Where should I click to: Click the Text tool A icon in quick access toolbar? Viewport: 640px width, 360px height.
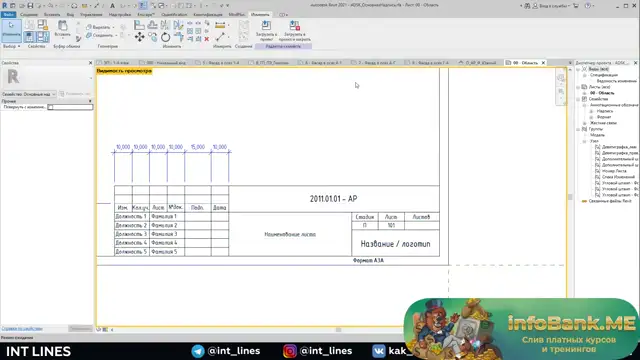point(112,6)
